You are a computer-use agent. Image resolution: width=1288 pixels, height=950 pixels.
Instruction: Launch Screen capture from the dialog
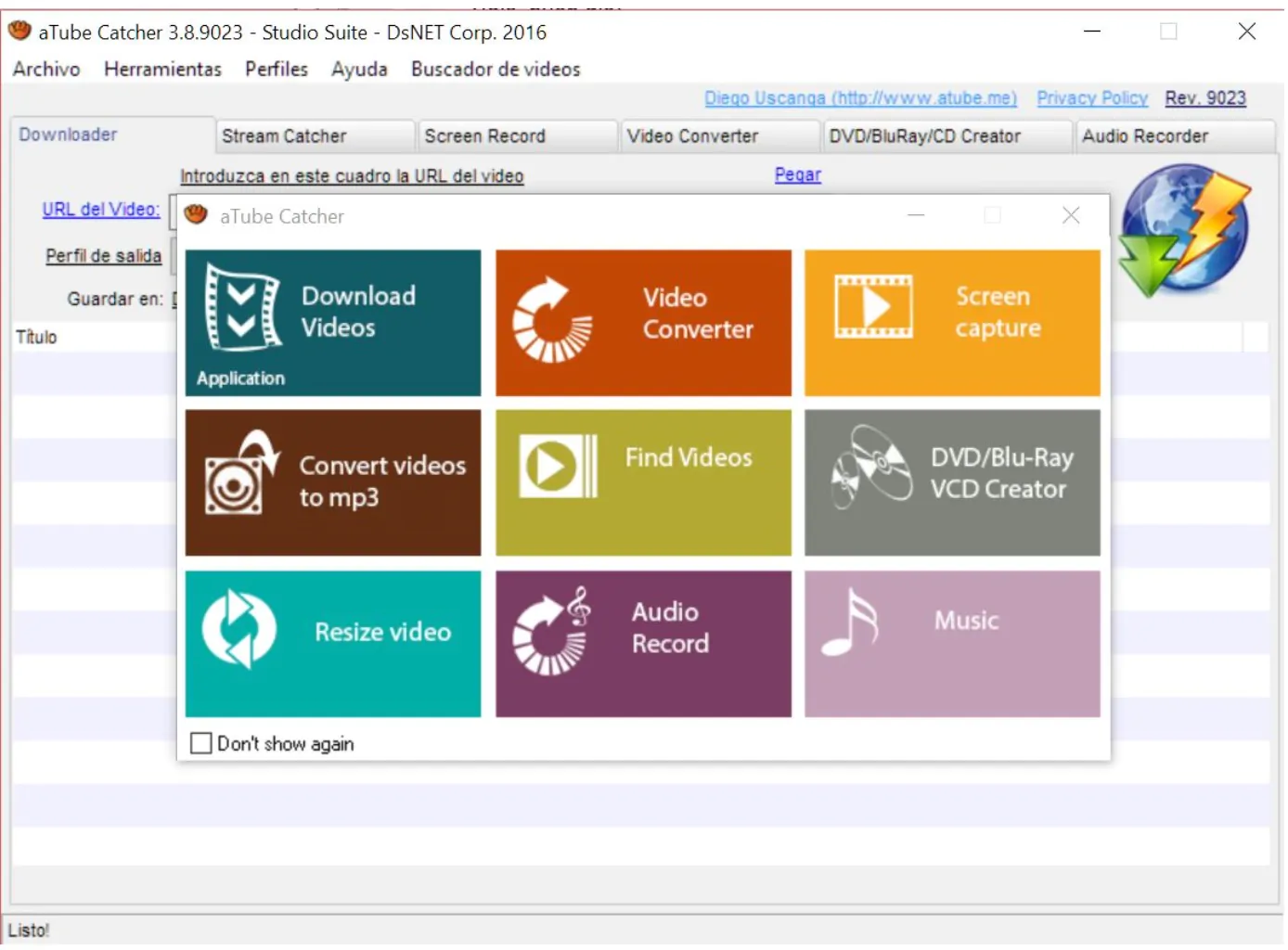(952, 322)
